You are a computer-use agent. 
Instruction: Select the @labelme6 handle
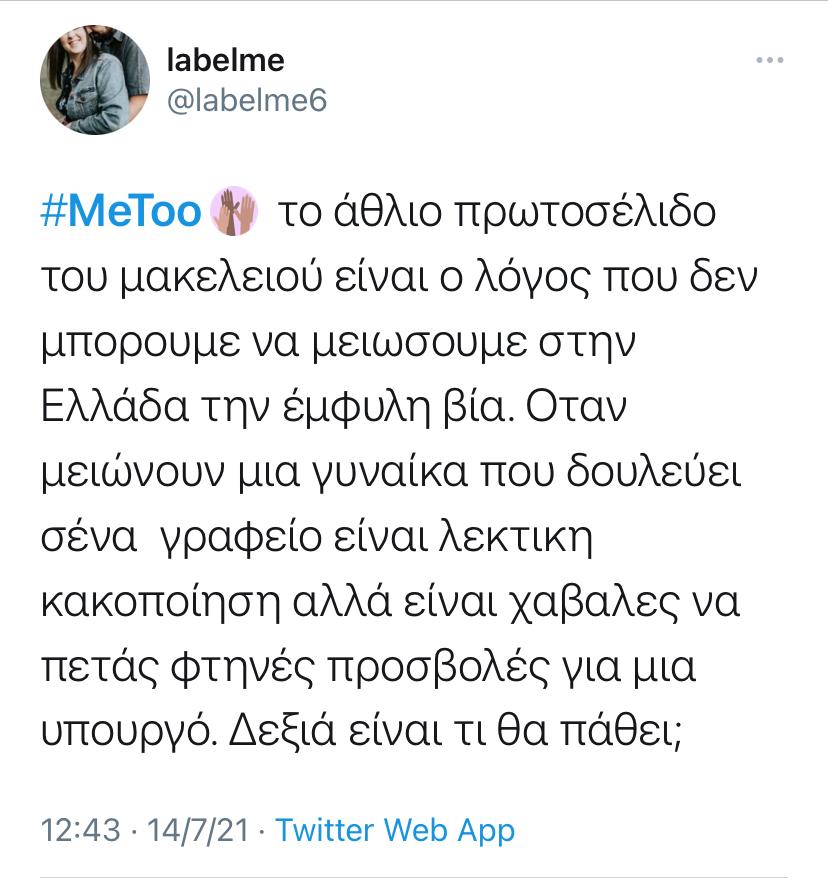pos(247,101)
